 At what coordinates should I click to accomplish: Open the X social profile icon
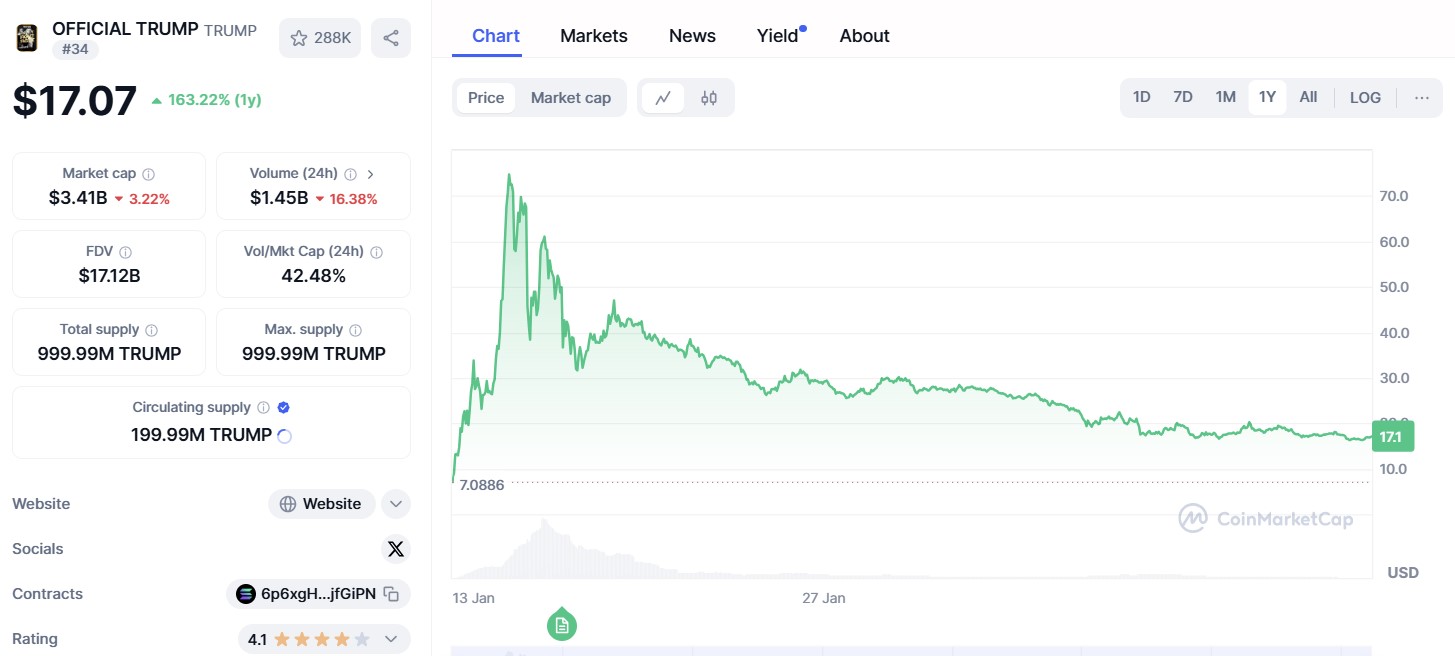[396, 549]
